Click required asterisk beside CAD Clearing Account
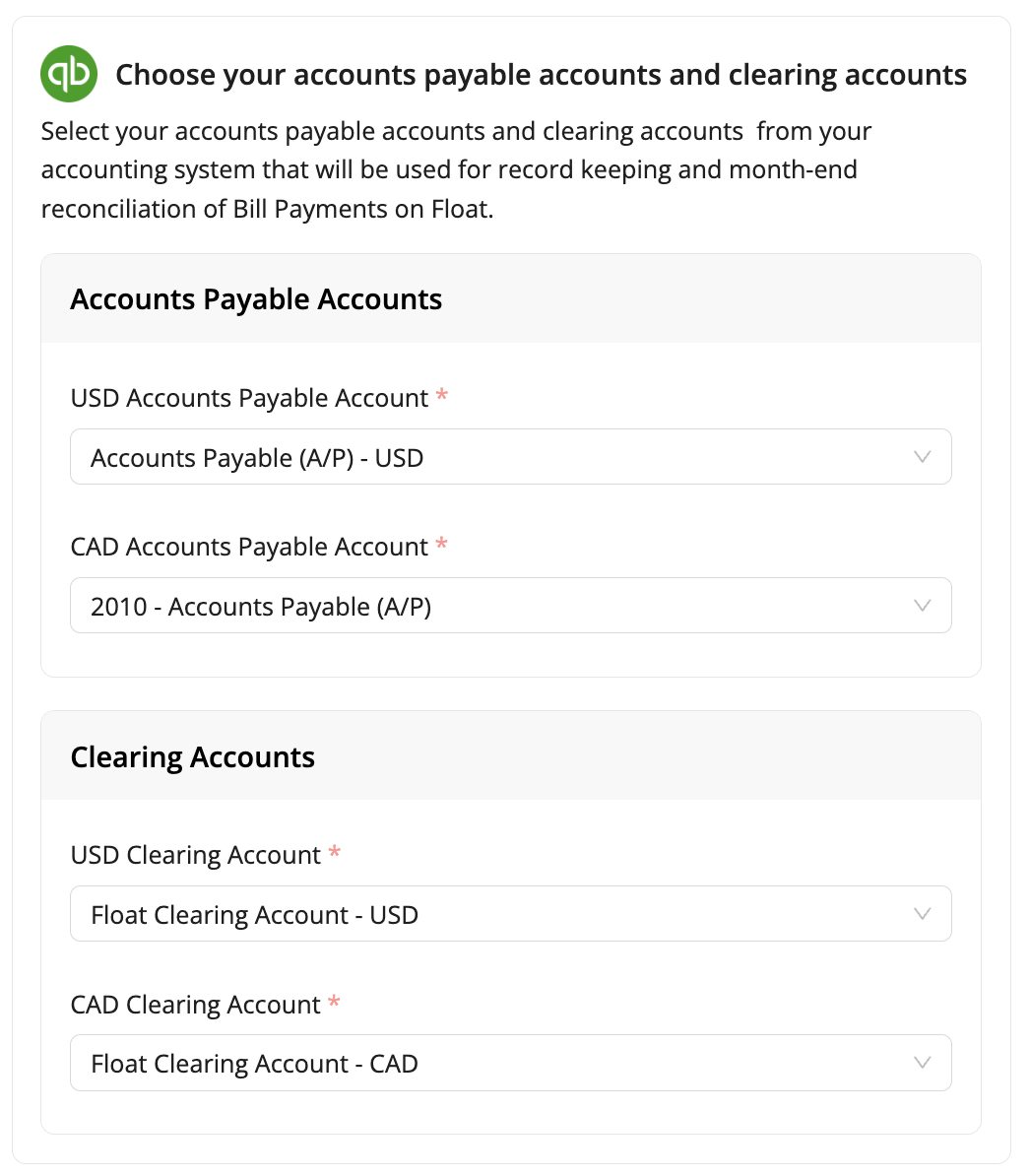 coord(335,1002)
